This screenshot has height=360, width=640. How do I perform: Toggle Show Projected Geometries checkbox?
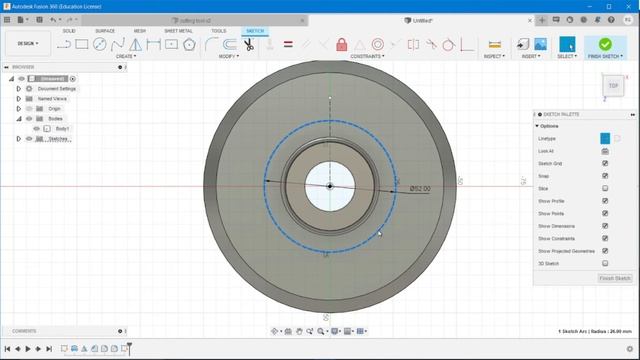click(605, 251)
